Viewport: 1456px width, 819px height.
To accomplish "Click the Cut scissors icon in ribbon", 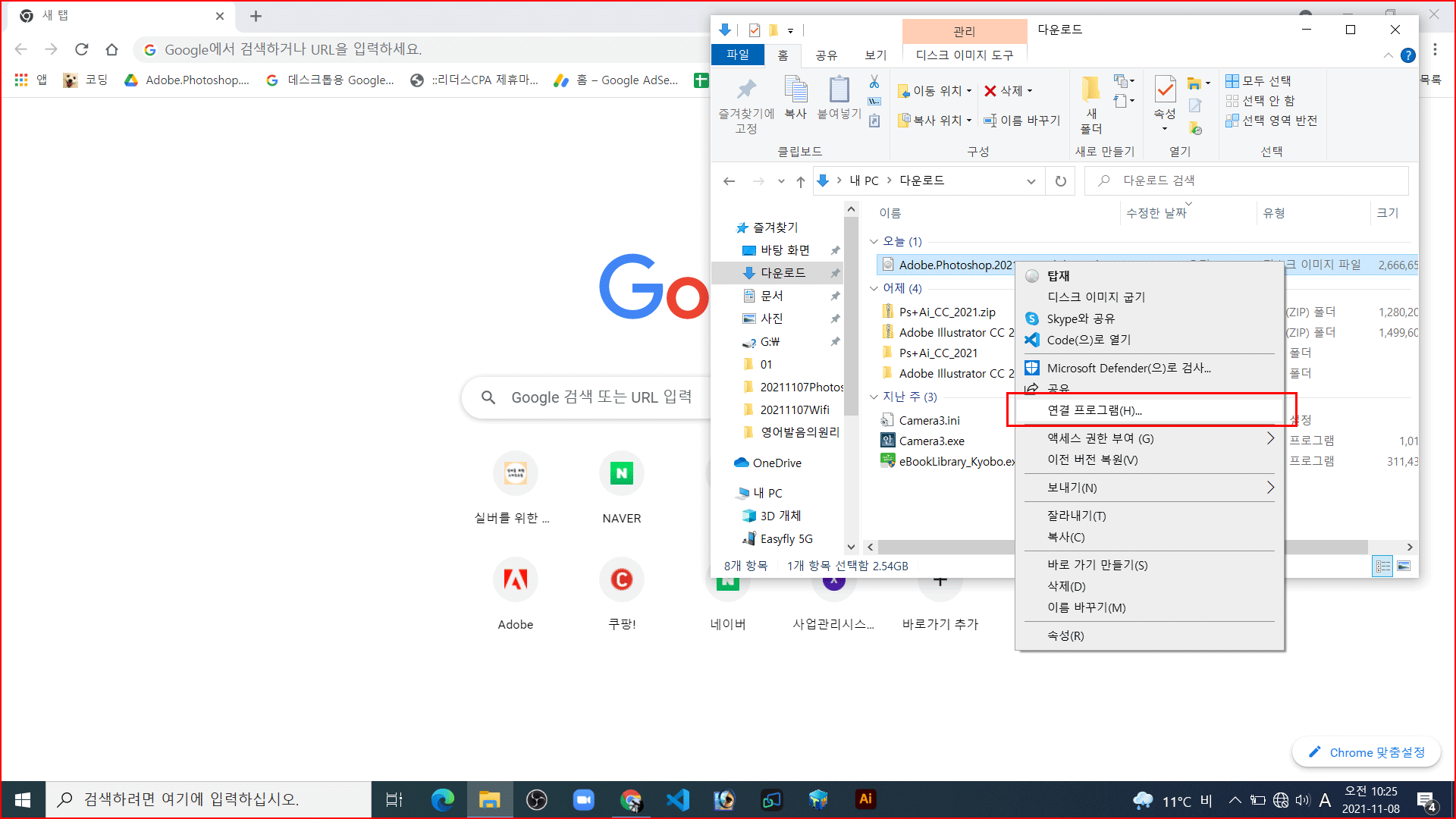I will (874, 81).
